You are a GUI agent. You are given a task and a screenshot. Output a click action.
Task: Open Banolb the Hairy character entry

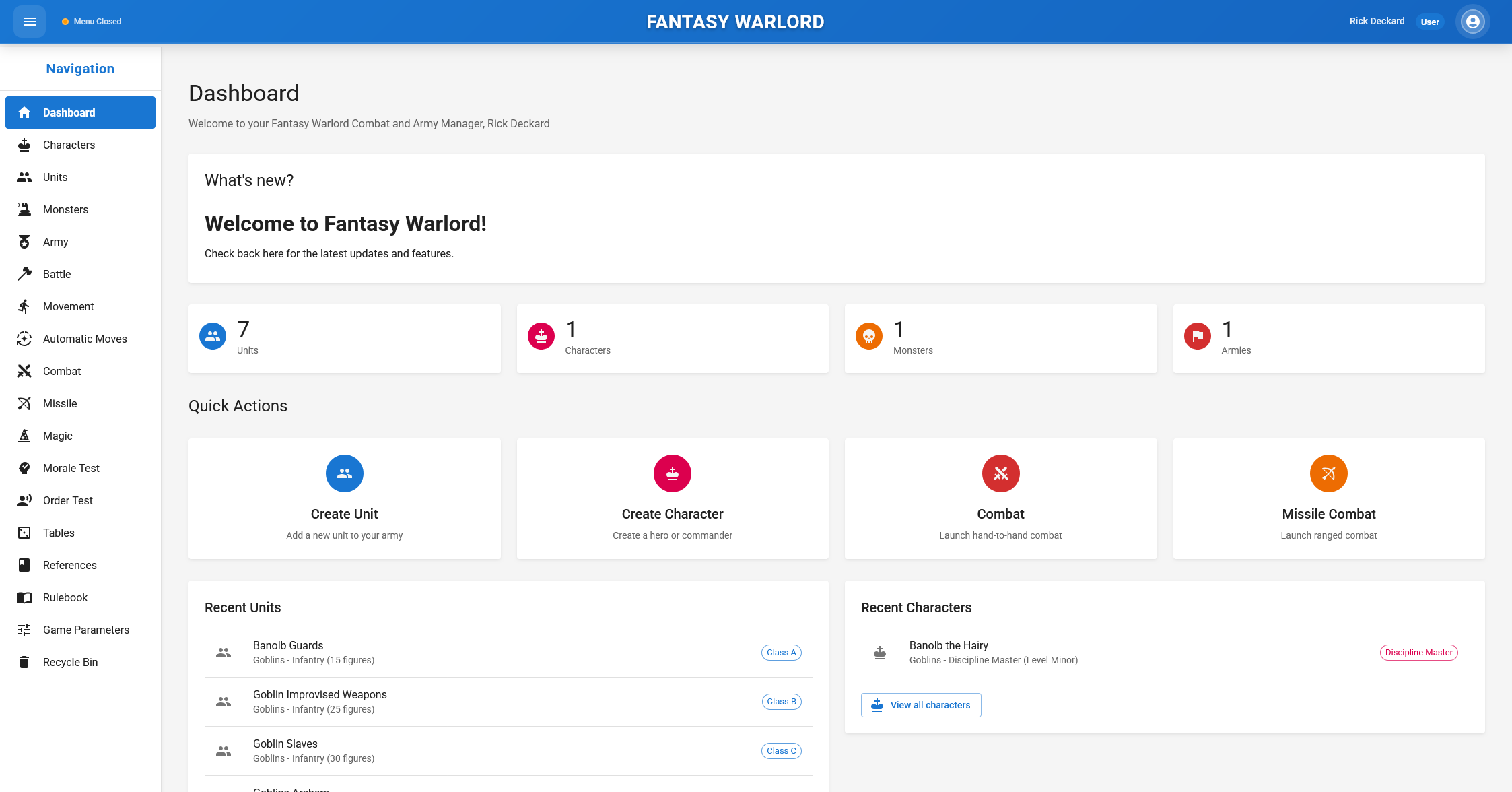949,645
